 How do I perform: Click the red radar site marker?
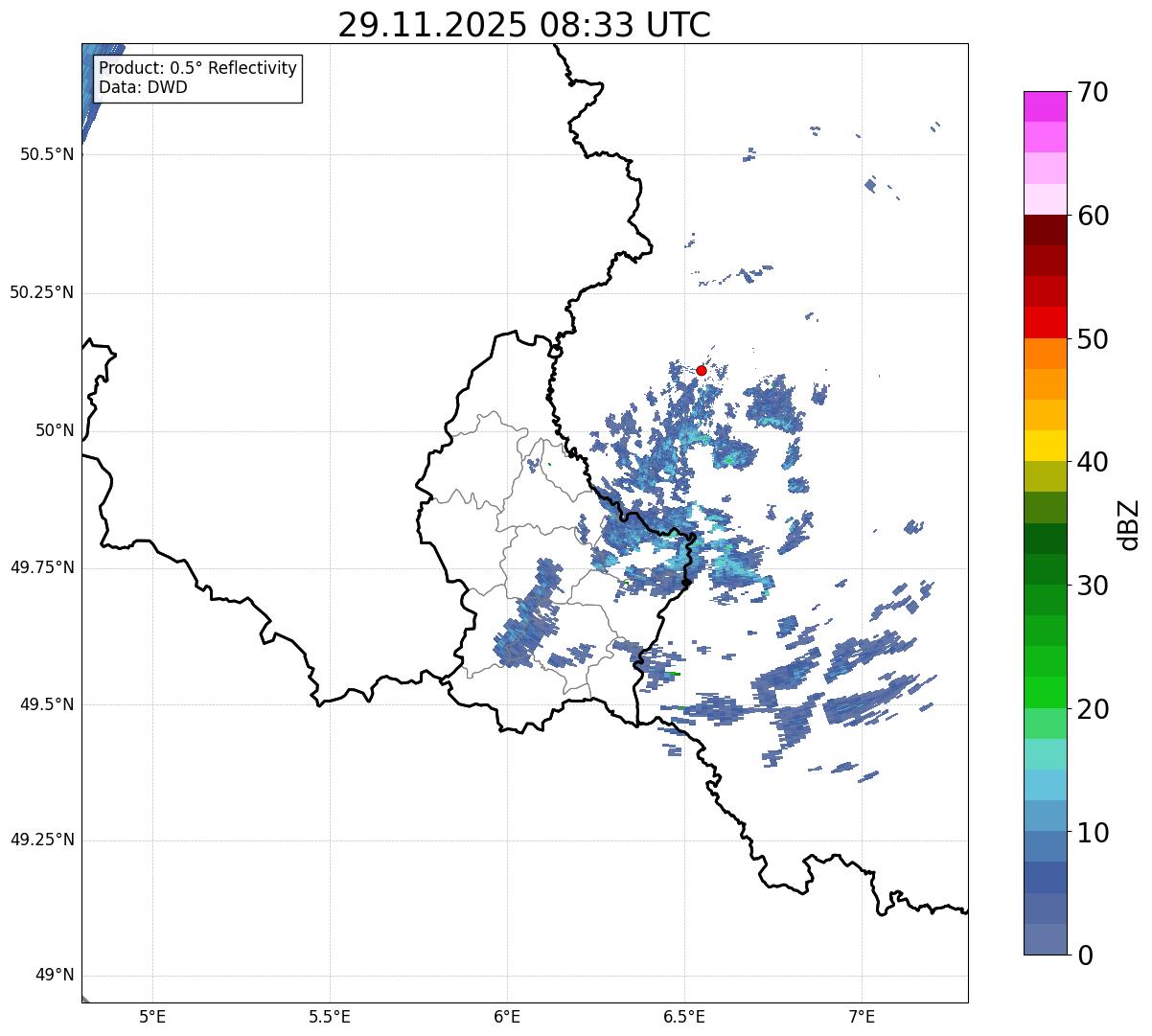pos(702,370)
